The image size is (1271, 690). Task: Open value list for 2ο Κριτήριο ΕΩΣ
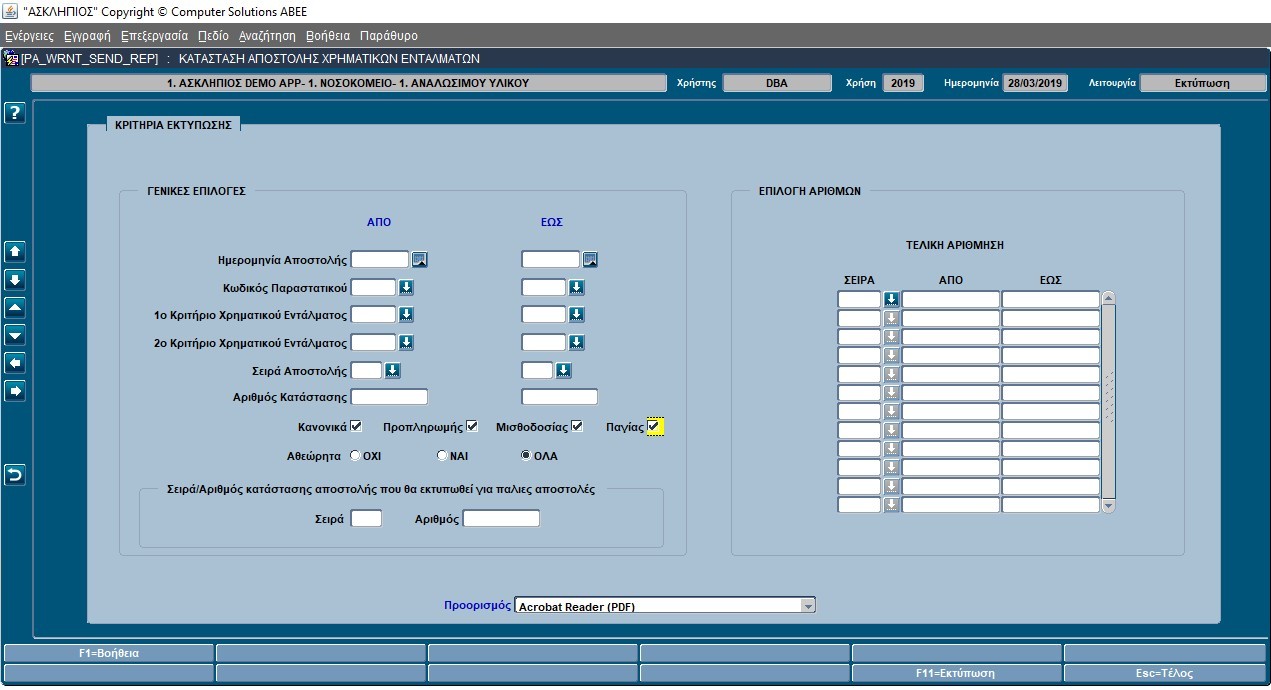577,343
